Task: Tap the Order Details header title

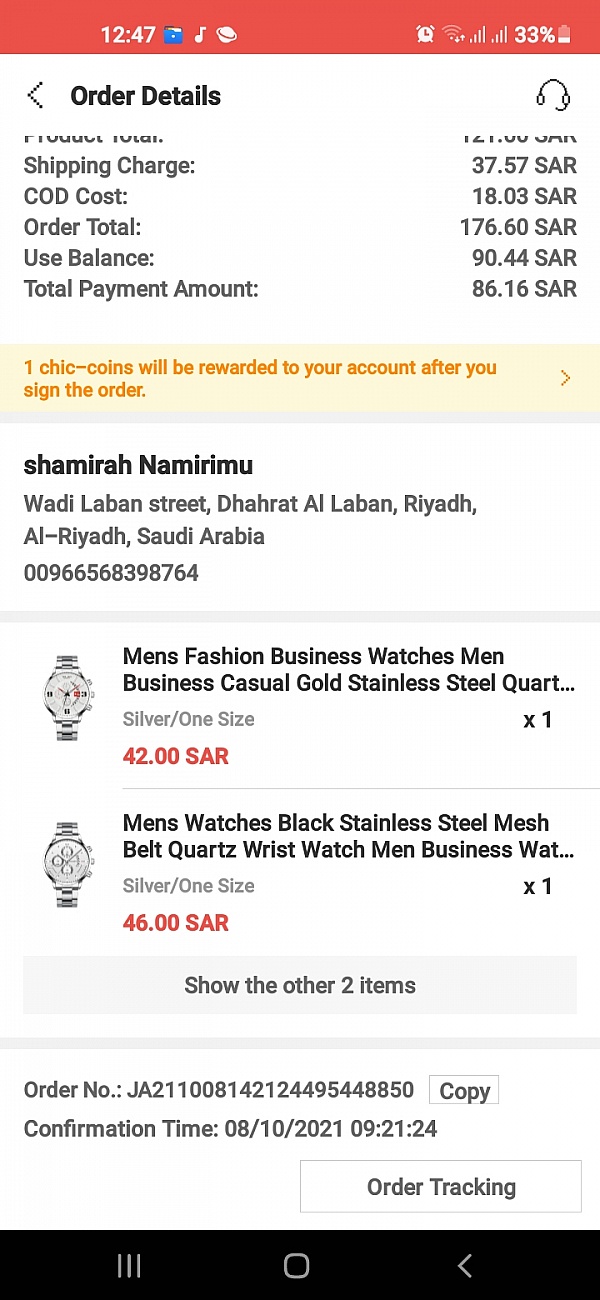Action: [x=146, y=96]
